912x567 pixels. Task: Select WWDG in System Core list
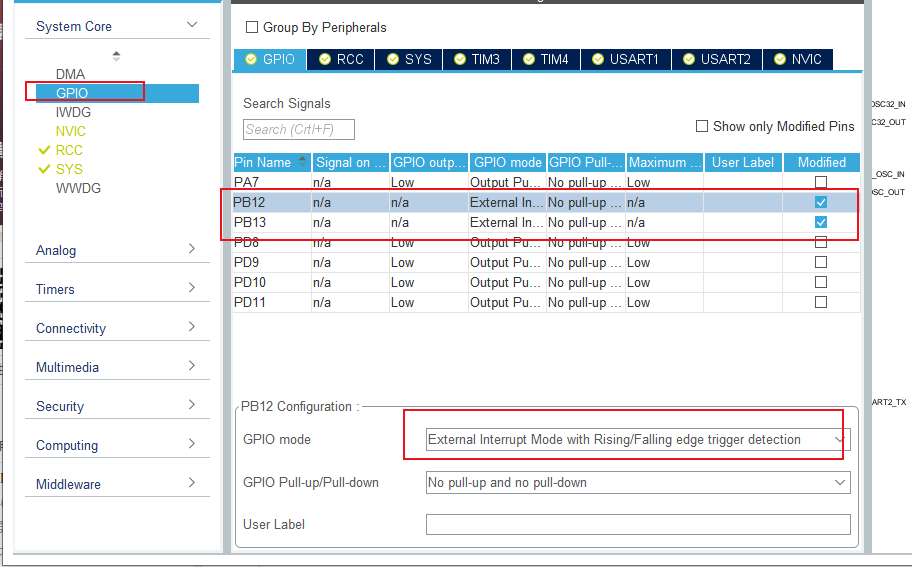tap(78, 188)
